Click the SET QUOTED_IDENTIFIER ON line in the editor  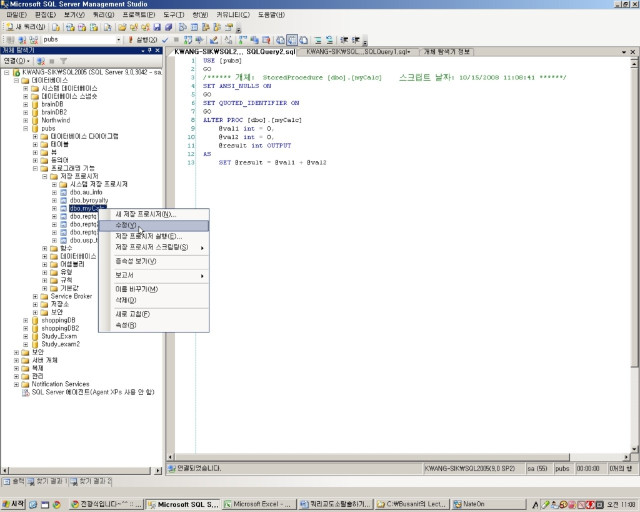pos(251,103)
